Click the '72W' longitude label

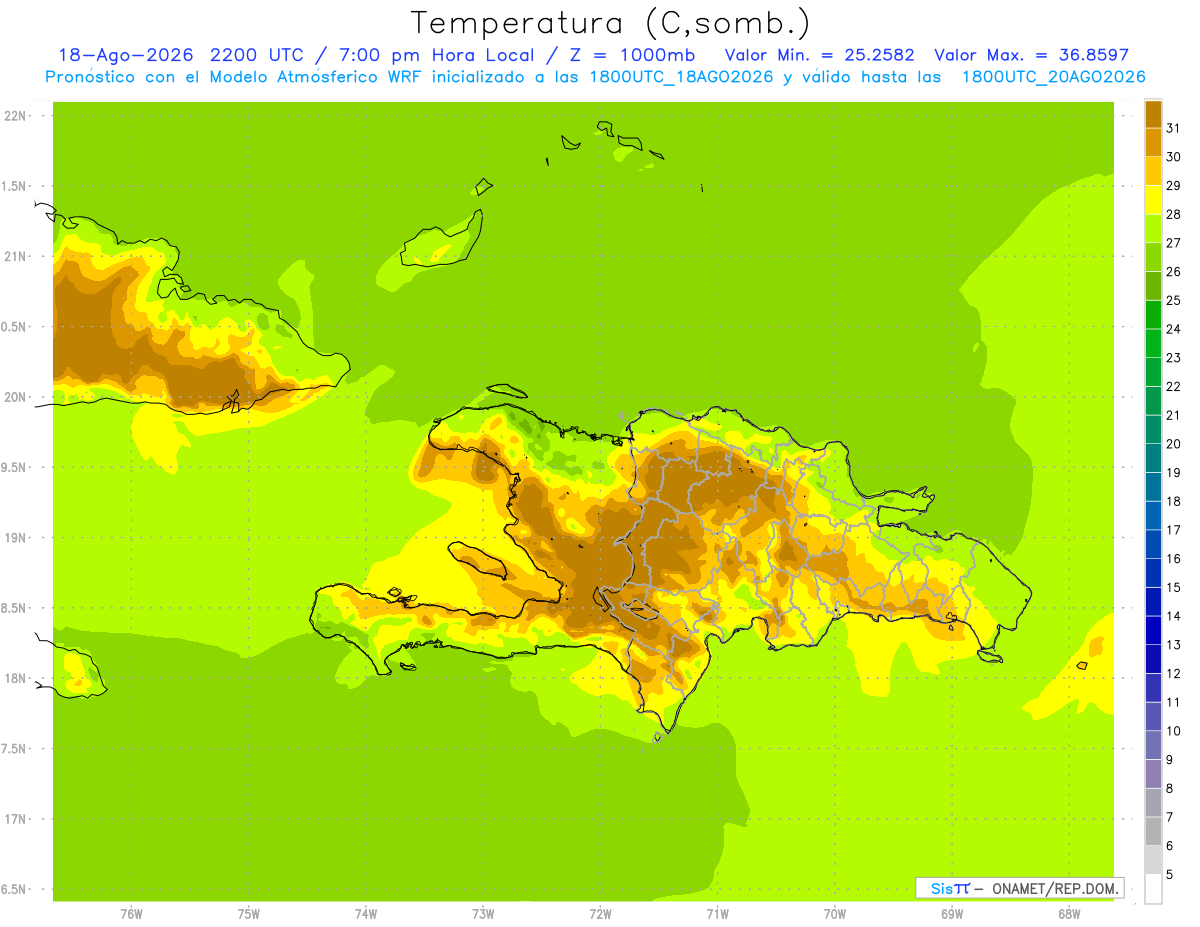(600, 914)
